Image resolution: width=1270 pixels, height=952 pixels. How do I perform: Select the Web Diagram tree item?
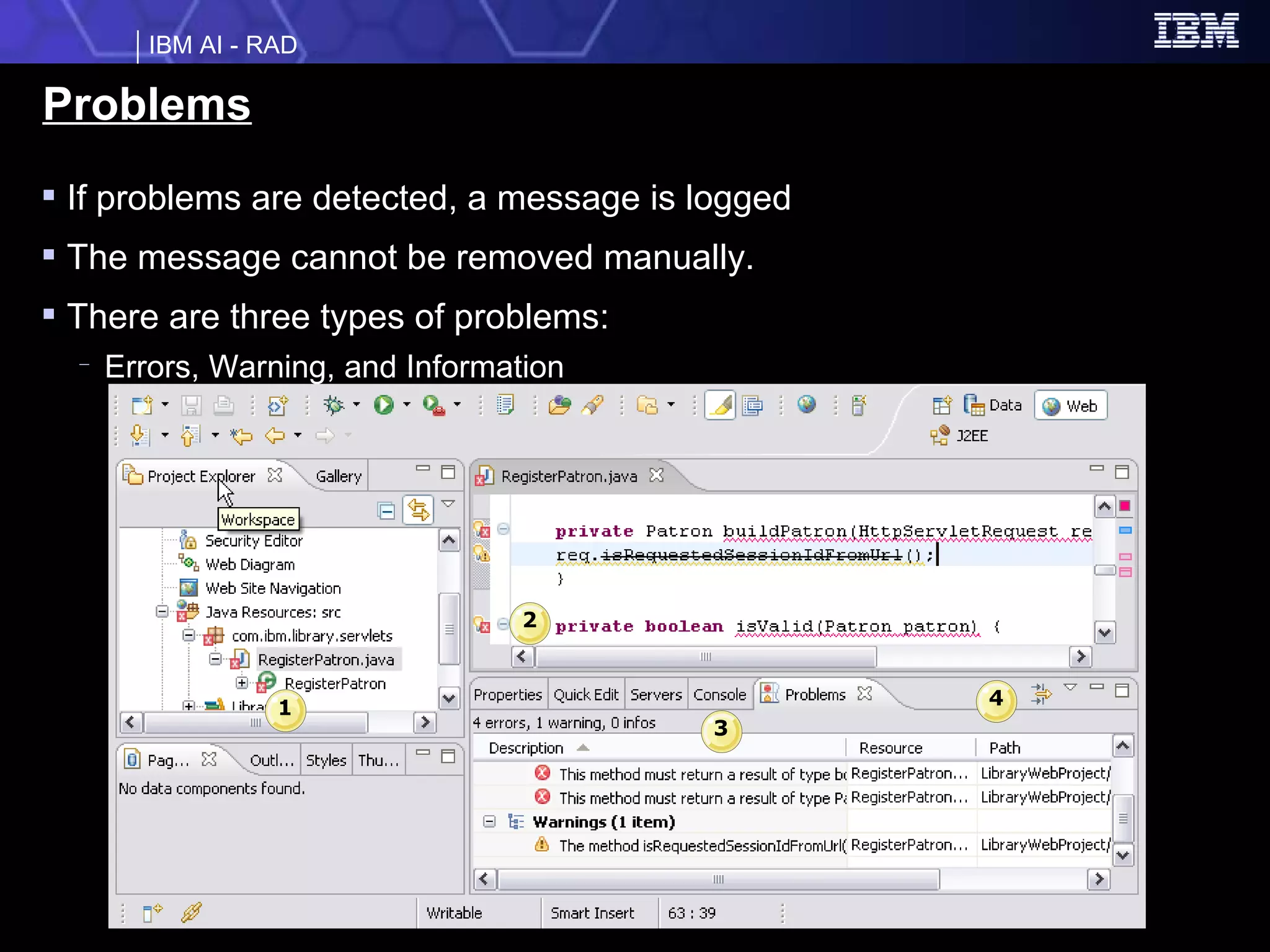pyautogui.click(x=250, y=565)
